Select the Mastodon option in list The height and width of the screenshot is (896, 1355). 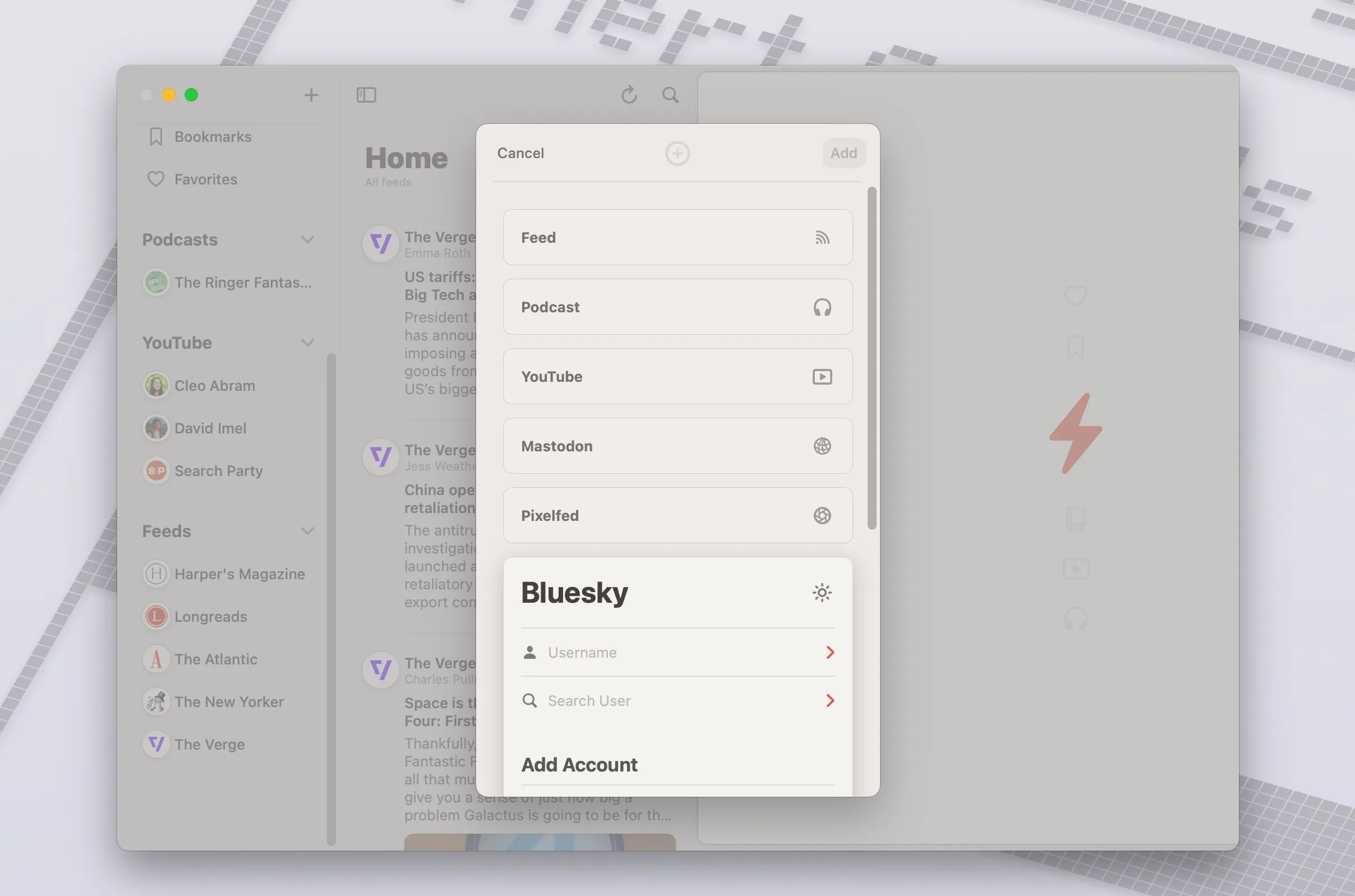tap(677, 446)
